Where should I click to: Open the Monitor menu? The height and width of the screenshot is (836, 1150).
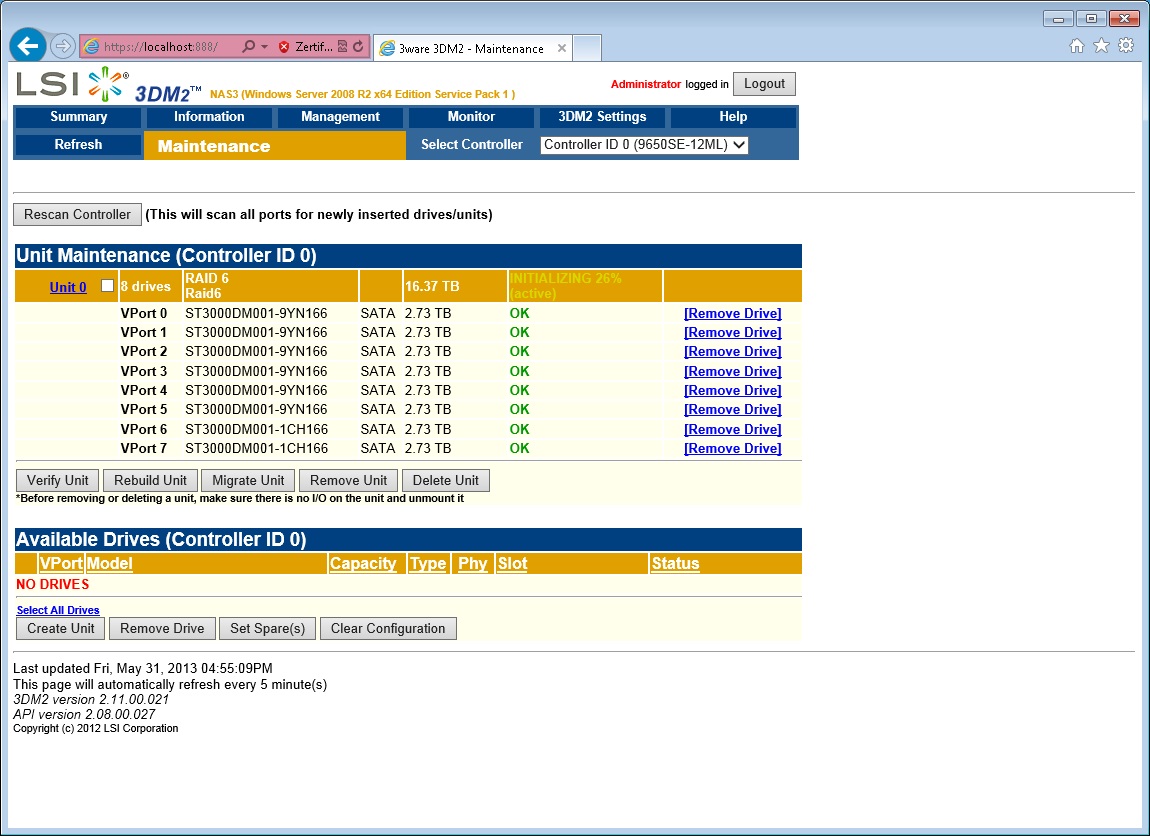[471, 117]
